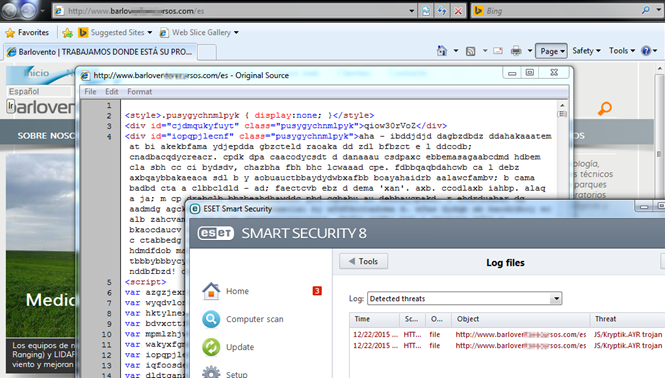Click the red 3 notification badge next to Home
Viewport: 665px width, 378px height.
[317, 291]
